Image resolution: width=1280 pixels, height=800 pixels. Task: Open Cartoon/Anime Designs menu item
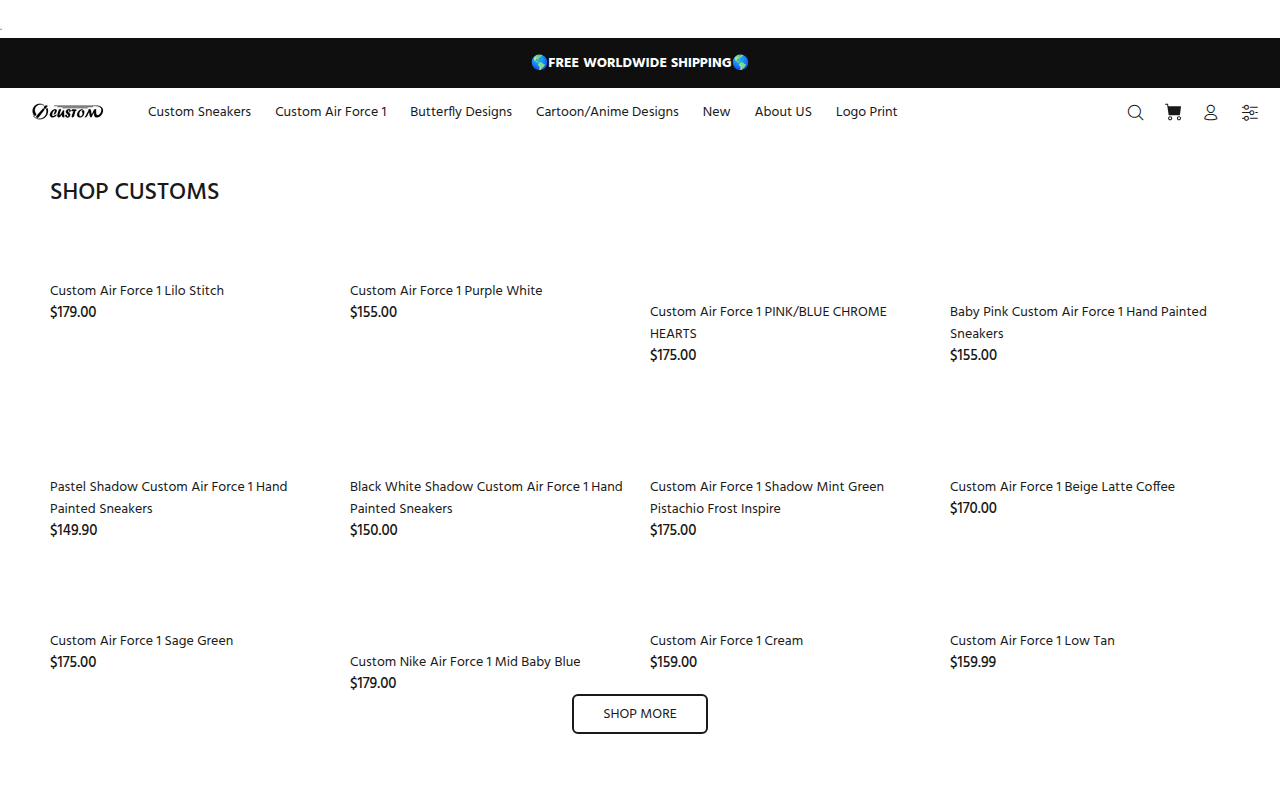(607, 112)
